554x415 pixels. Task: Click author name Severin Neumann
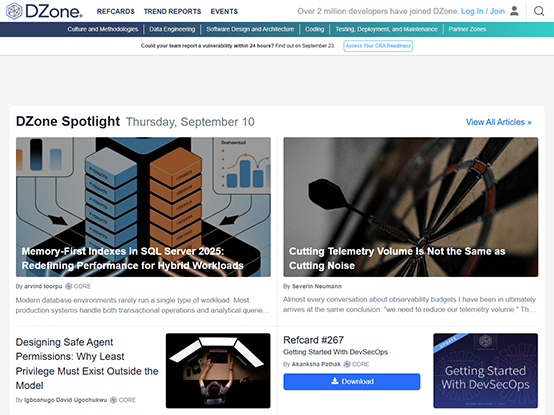(317, 286)
